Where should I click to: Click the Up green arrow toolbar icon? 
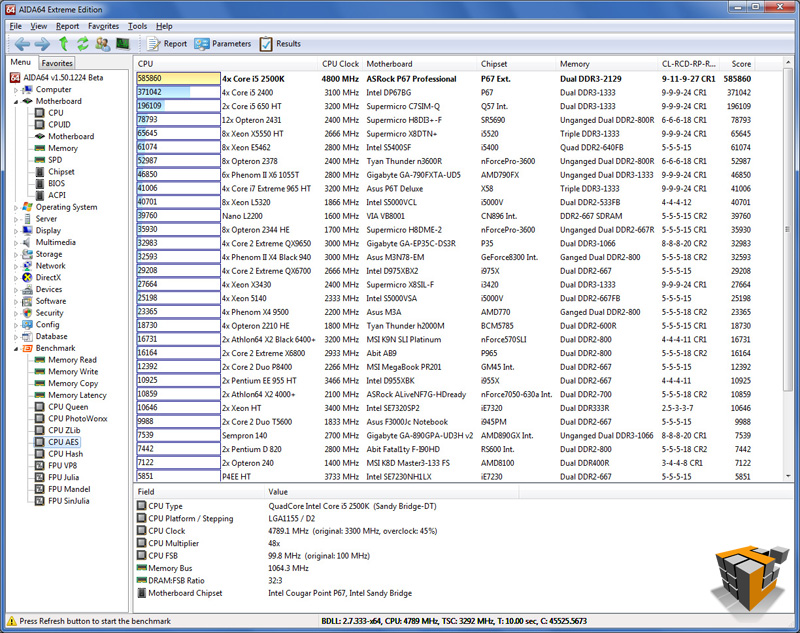tap(63, 44)
